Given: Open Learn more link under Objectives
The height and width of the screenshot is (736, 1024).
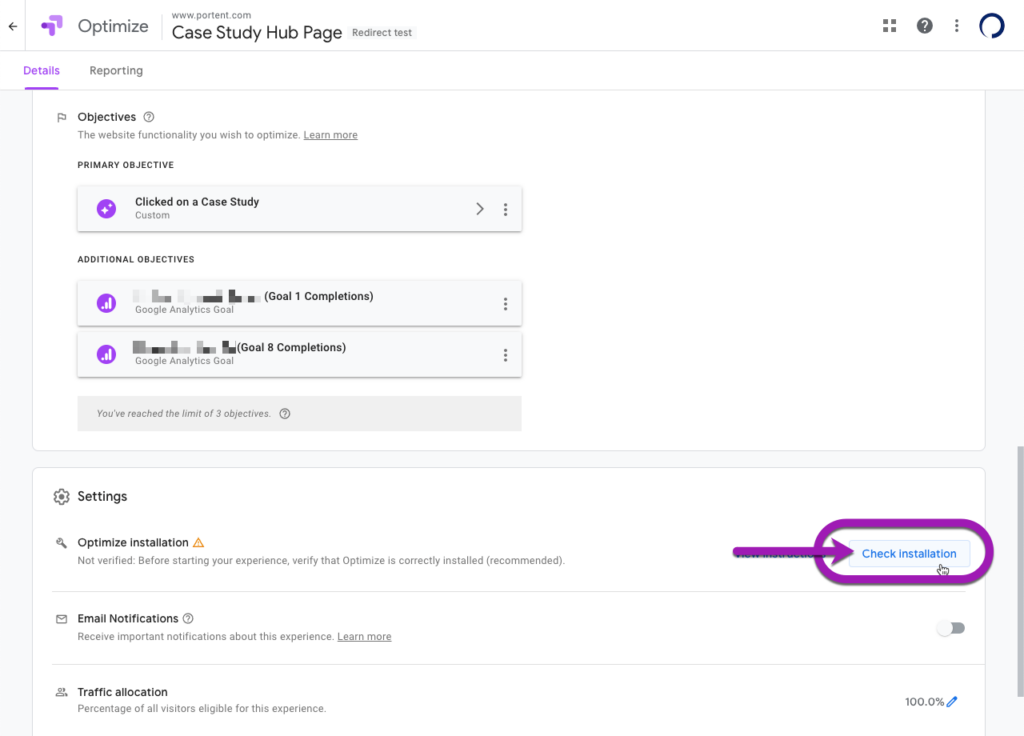Looking at the screenshot, I should coord(330,135).
